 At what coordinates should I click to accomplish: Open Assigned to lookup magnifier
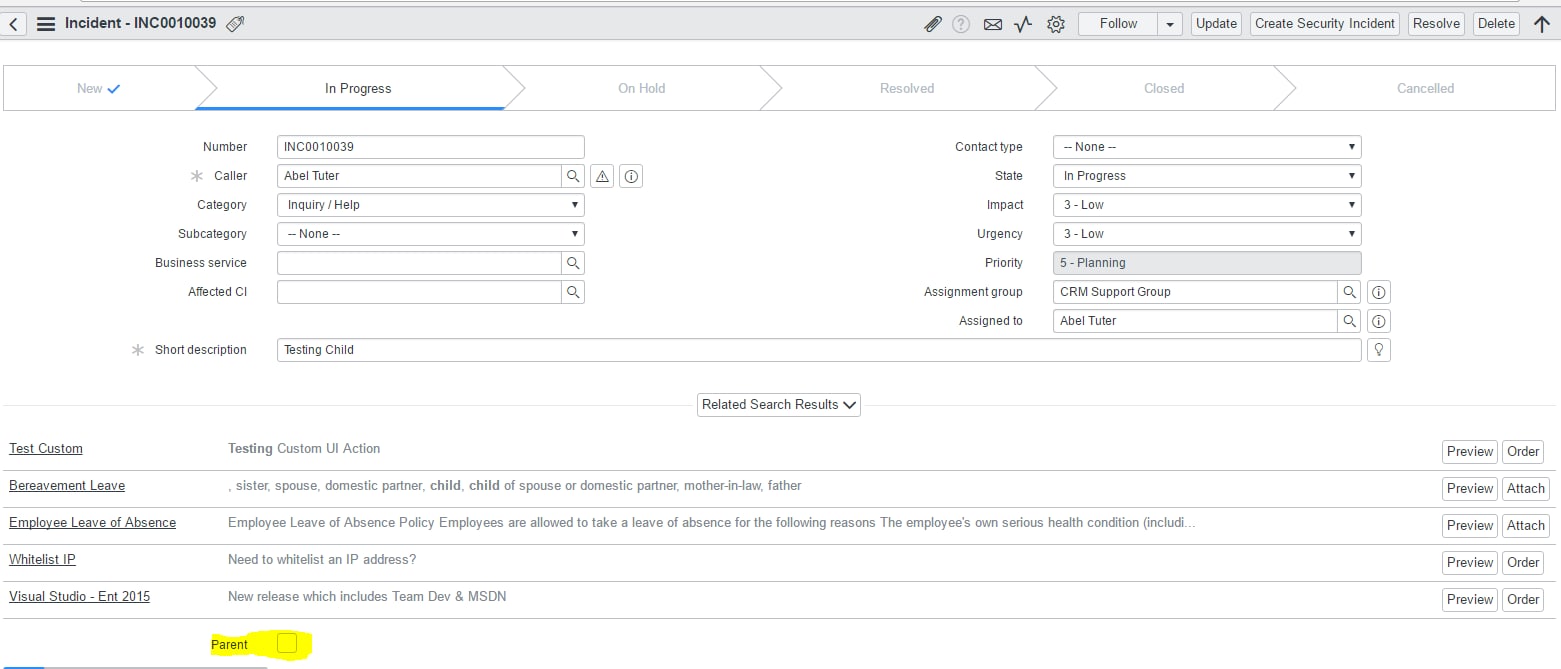[1350, 321]
